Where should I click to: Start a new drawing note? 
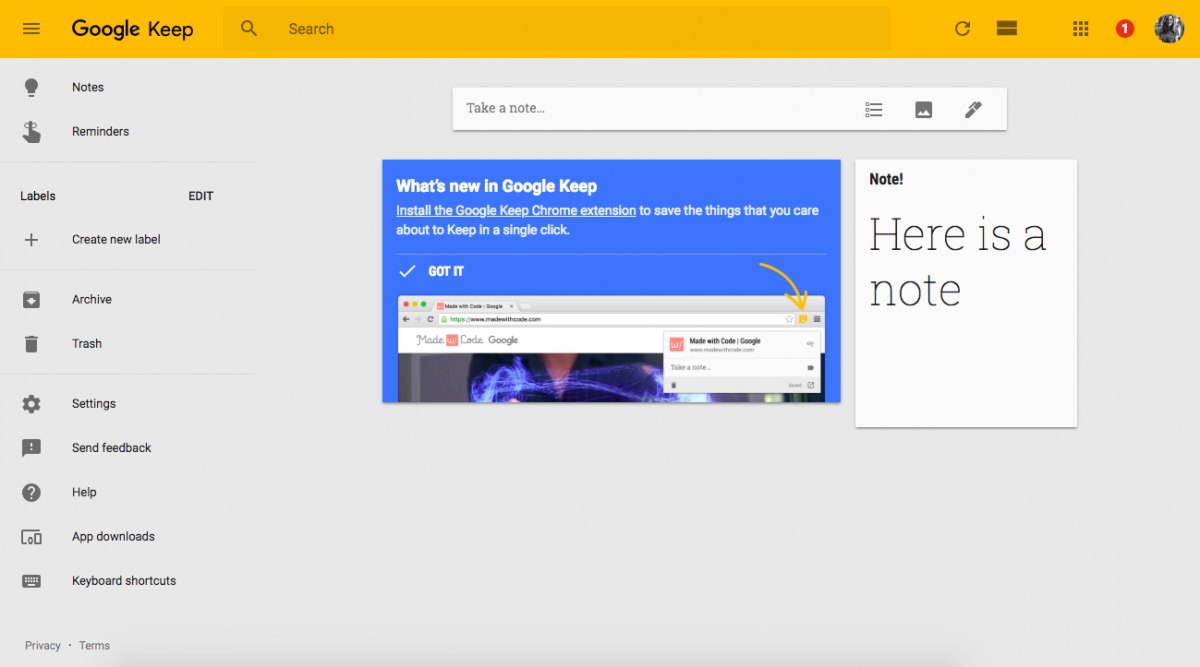pyautogui.click(x=973, y=109)
